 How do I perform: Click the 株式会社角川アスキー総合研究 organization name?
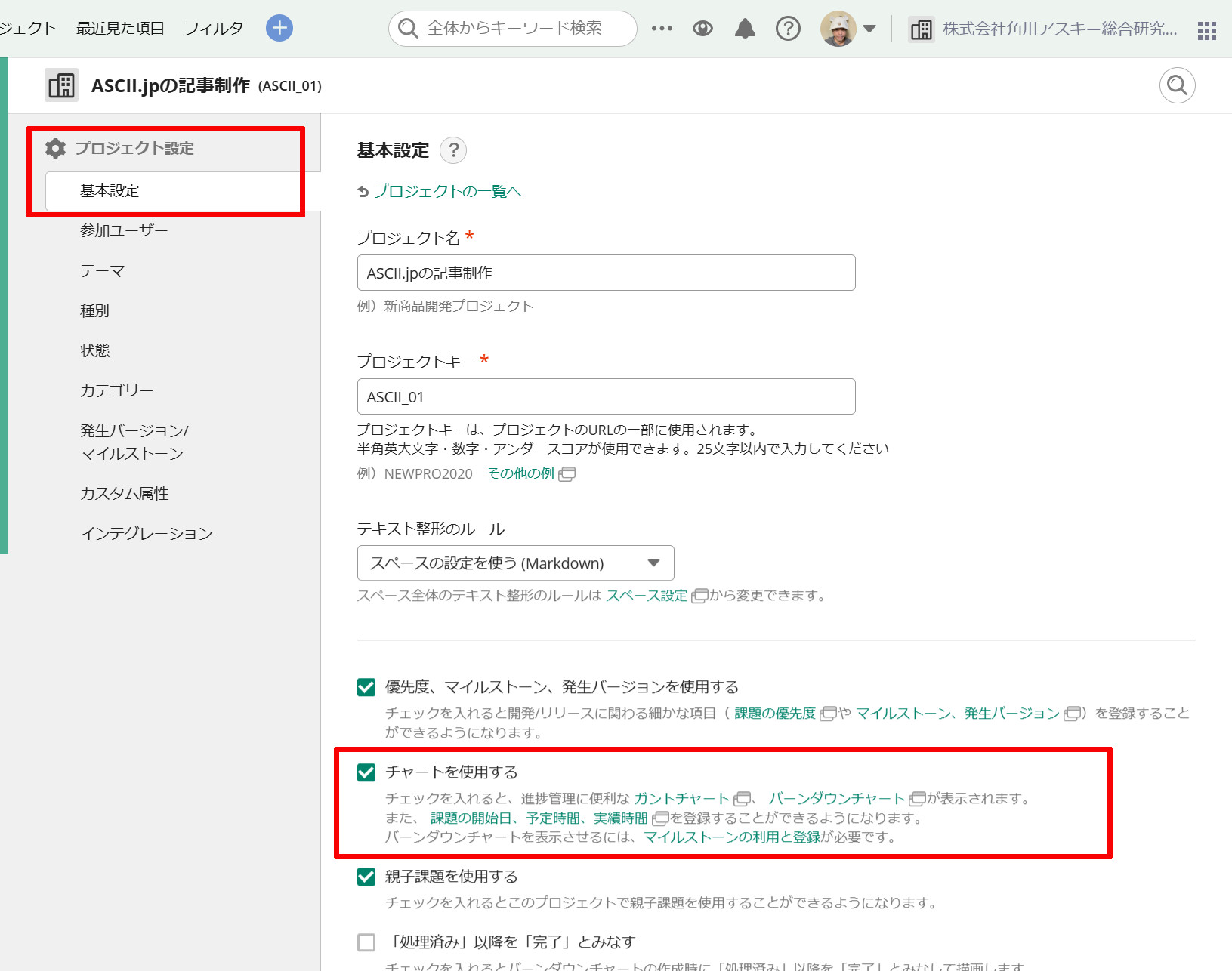coord(1060,29)
